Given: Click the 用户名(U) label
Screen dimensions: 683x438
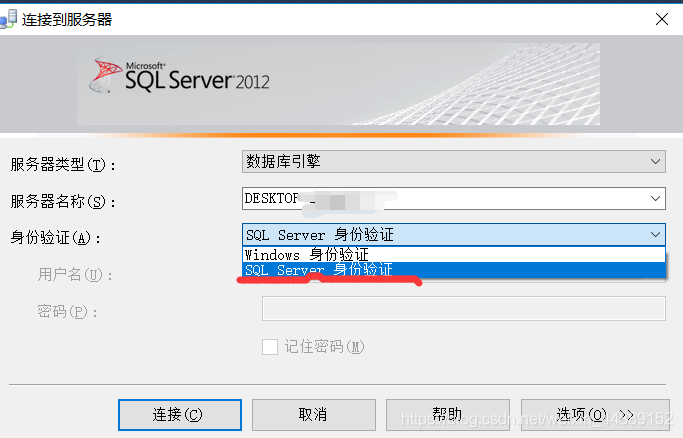Looking at the screenshot, I should 75,275.
